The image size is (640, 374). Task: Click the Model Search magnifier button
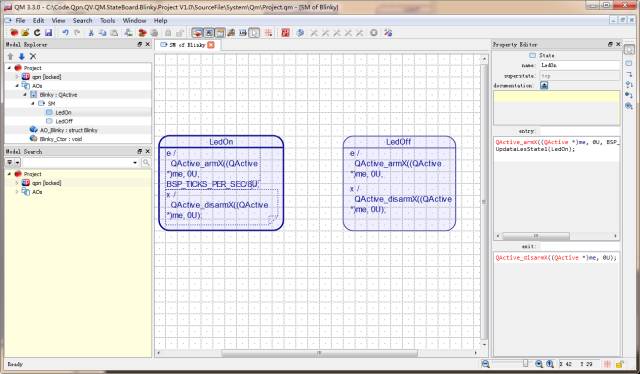coord(146,163)
